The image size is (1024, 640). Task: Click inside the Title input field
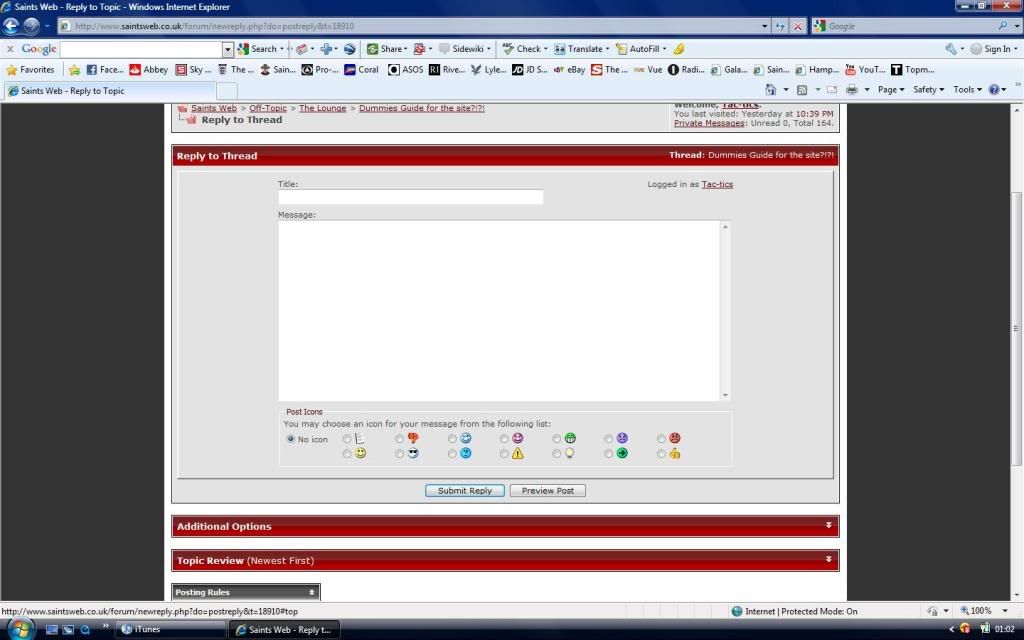[410, 197]
